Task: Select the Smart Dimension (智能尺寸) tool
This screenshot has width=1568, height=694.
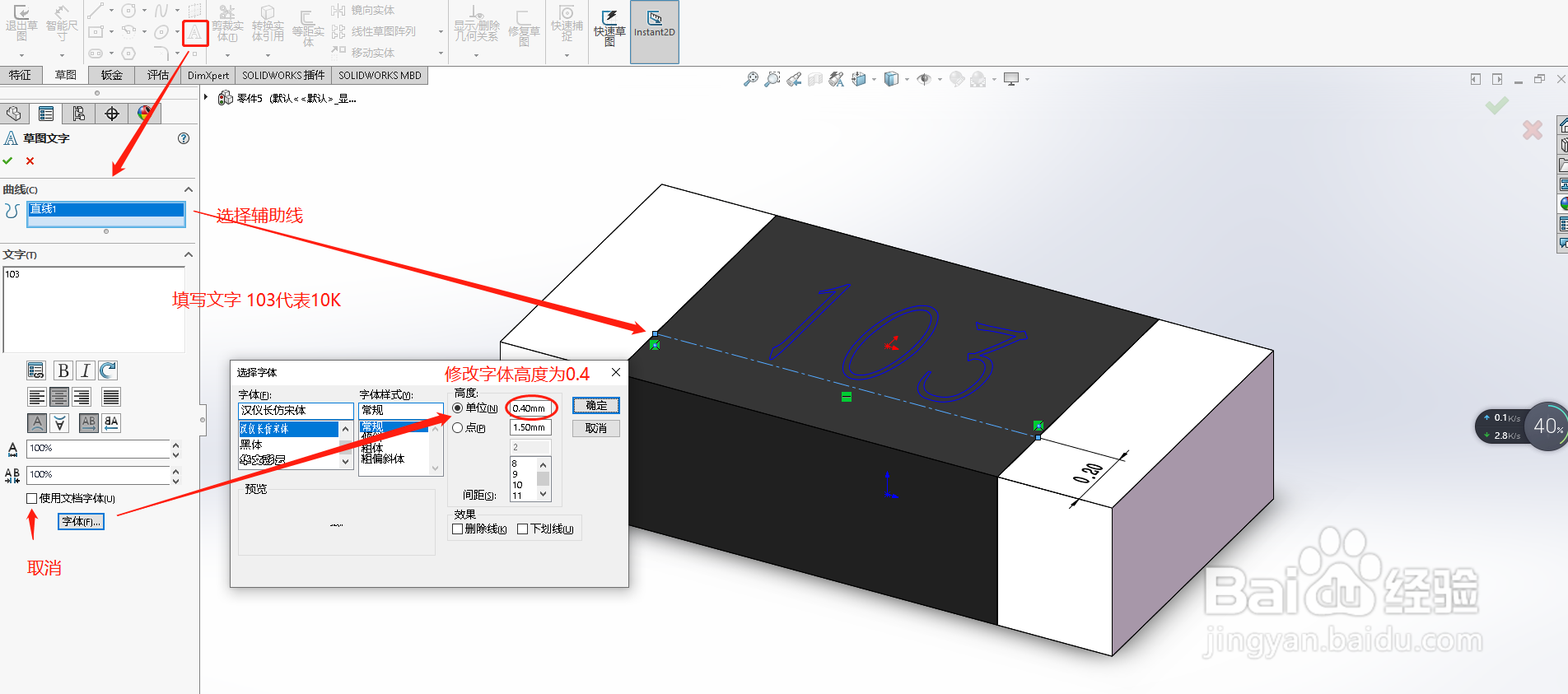Action: 62,23
